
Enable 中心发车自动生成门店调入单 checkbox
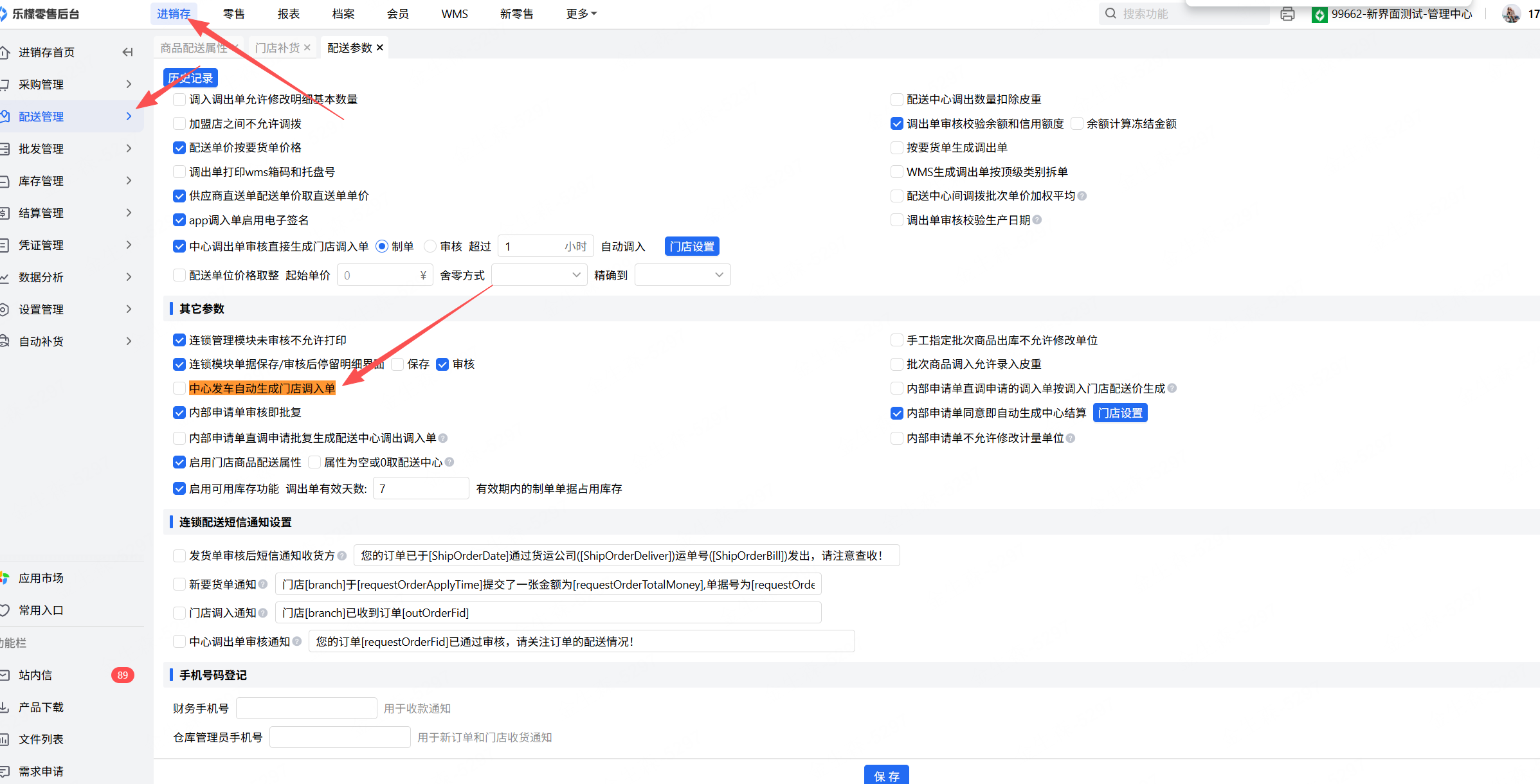179,388
